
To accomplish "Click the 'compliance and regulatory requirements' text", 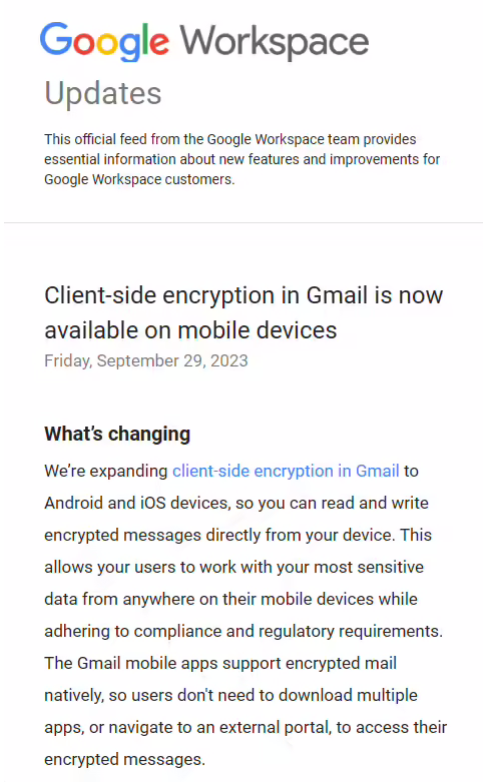I will 288,631.
